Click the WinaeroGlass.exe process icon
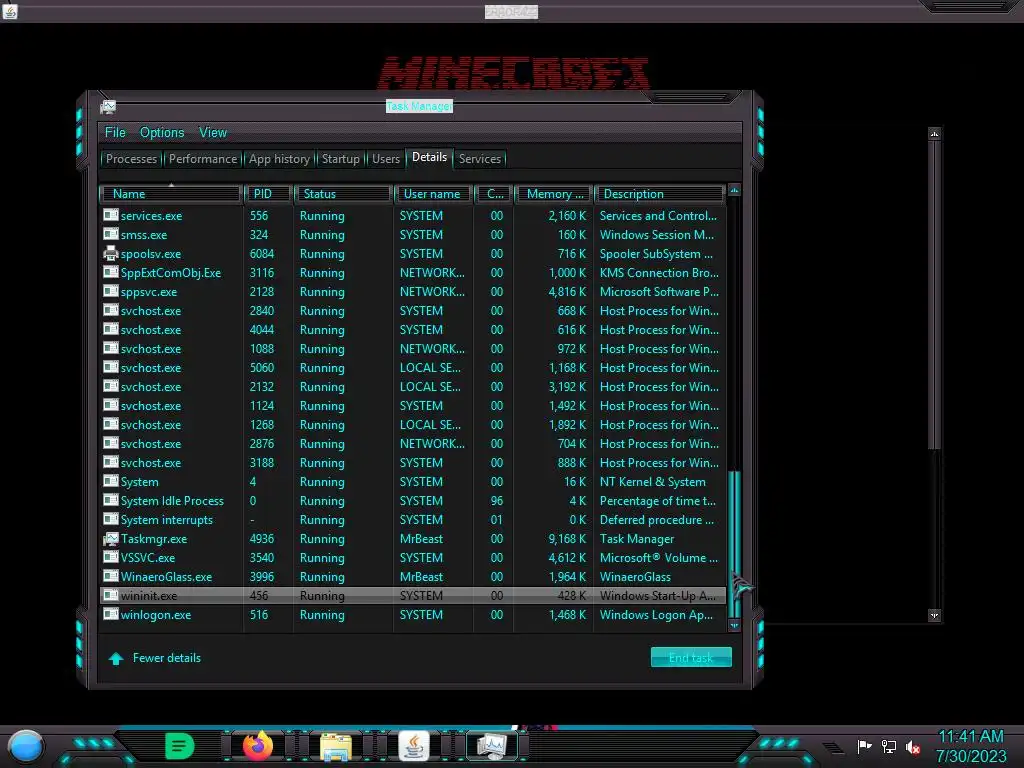 click(x=110, y=576)
